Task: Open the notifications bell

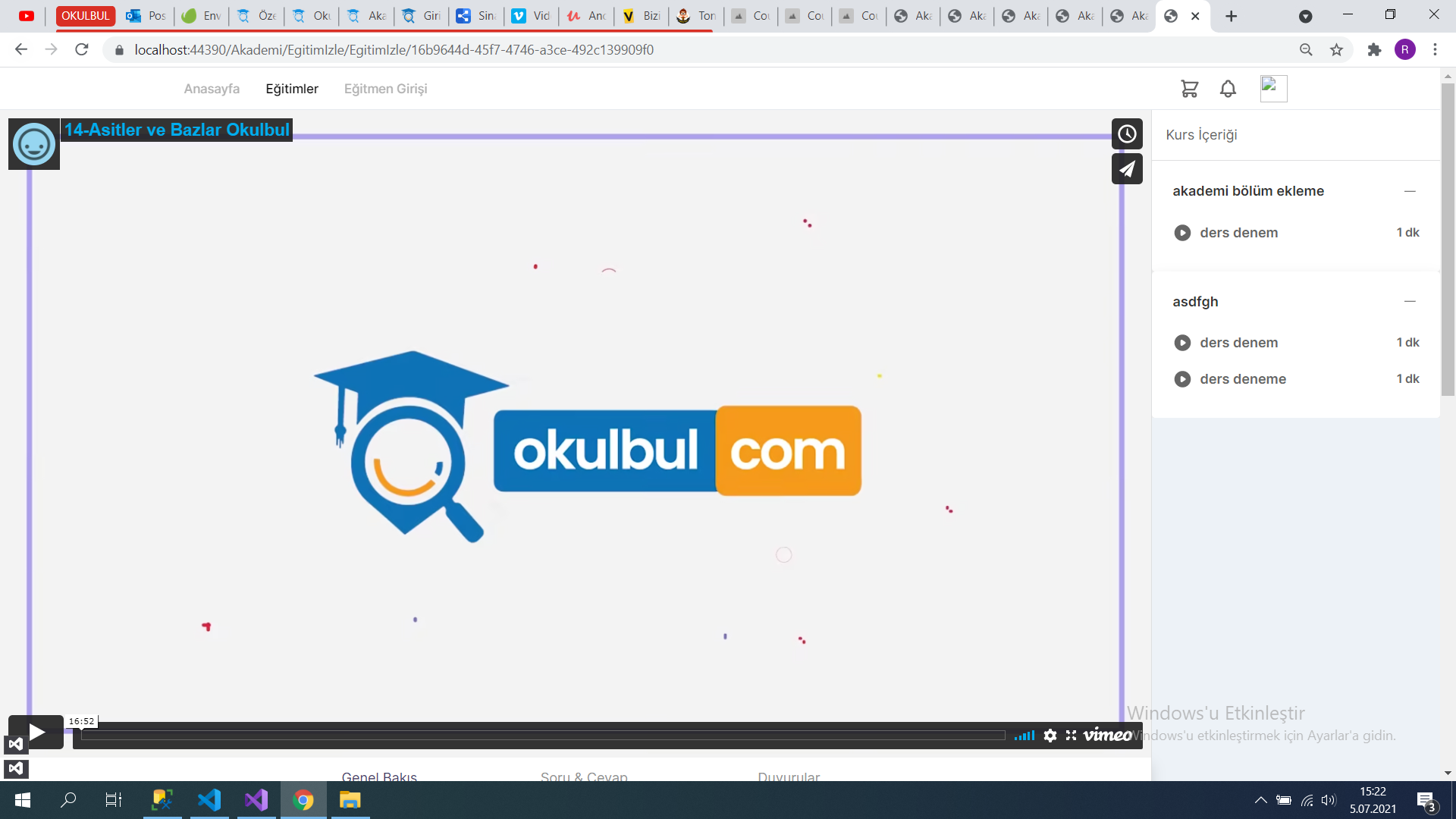Action: 1228,89
